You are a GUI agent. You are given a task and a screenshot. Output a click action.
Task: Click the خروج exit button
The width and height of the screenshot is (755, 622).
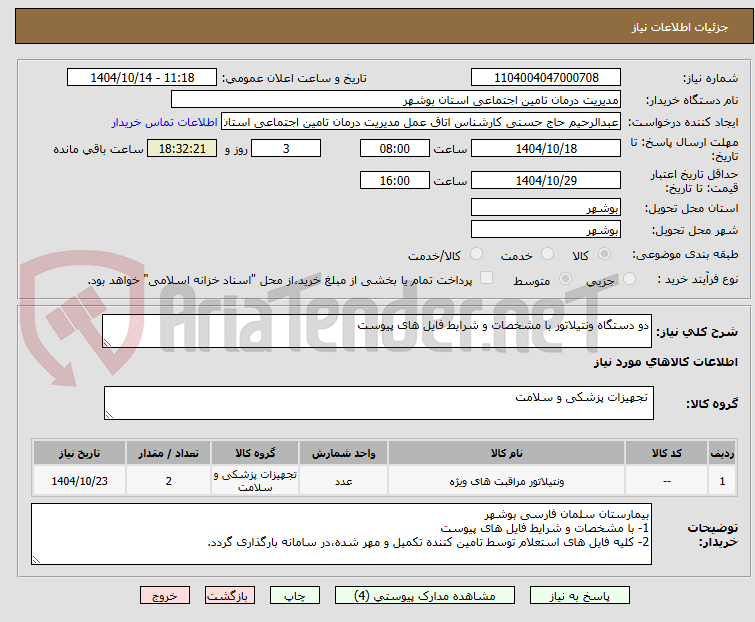tap(165, 596)
